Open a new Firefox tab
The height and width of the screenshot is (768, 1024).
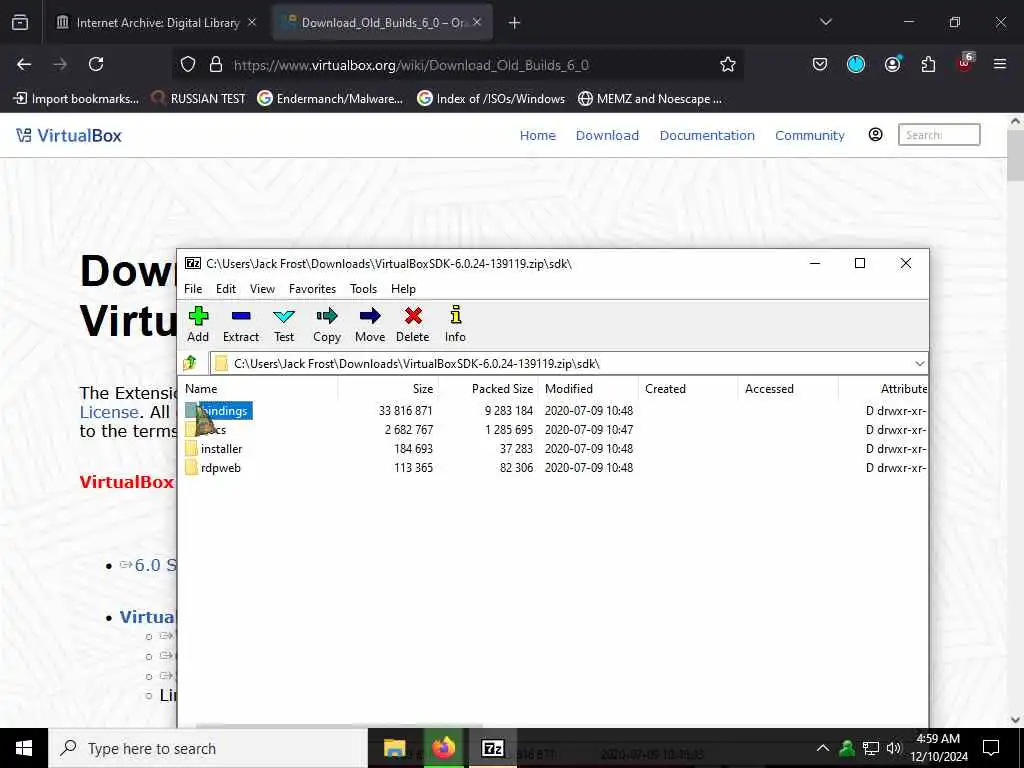514,23
